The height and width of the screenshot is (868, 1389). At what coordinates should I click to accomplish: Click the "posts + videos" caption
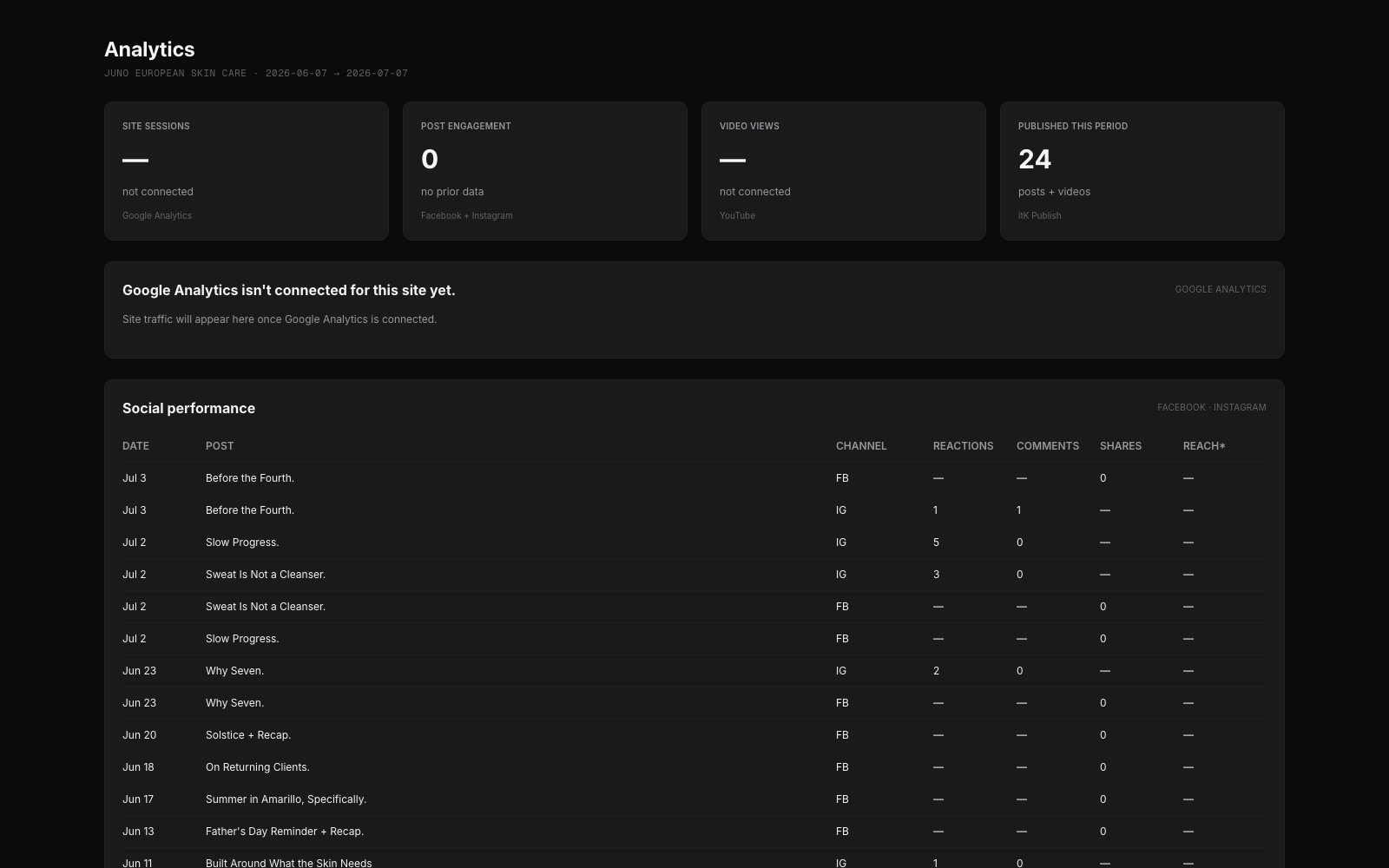[x=1054, y=192]
